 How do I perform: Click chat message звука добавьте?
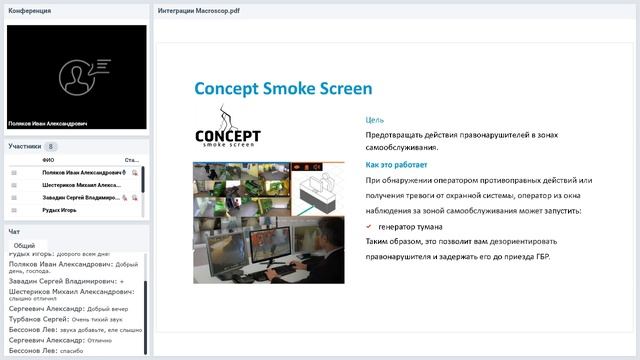point(75,330)
